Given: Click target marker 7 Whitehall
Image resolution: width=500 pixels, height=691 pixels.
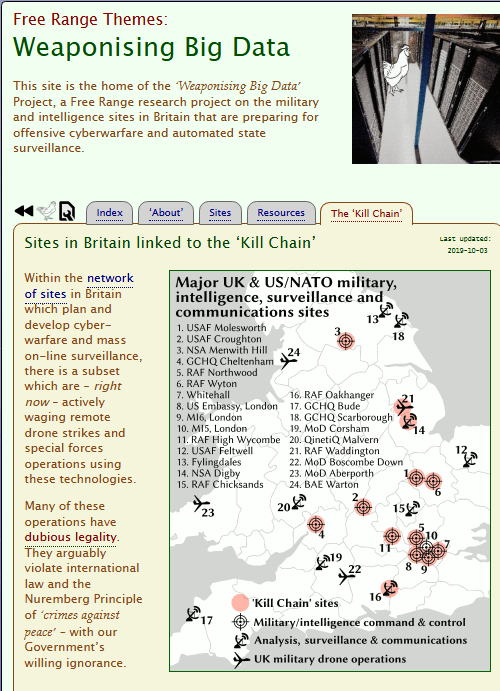Looking at the screenshot, I should [438, 550].
